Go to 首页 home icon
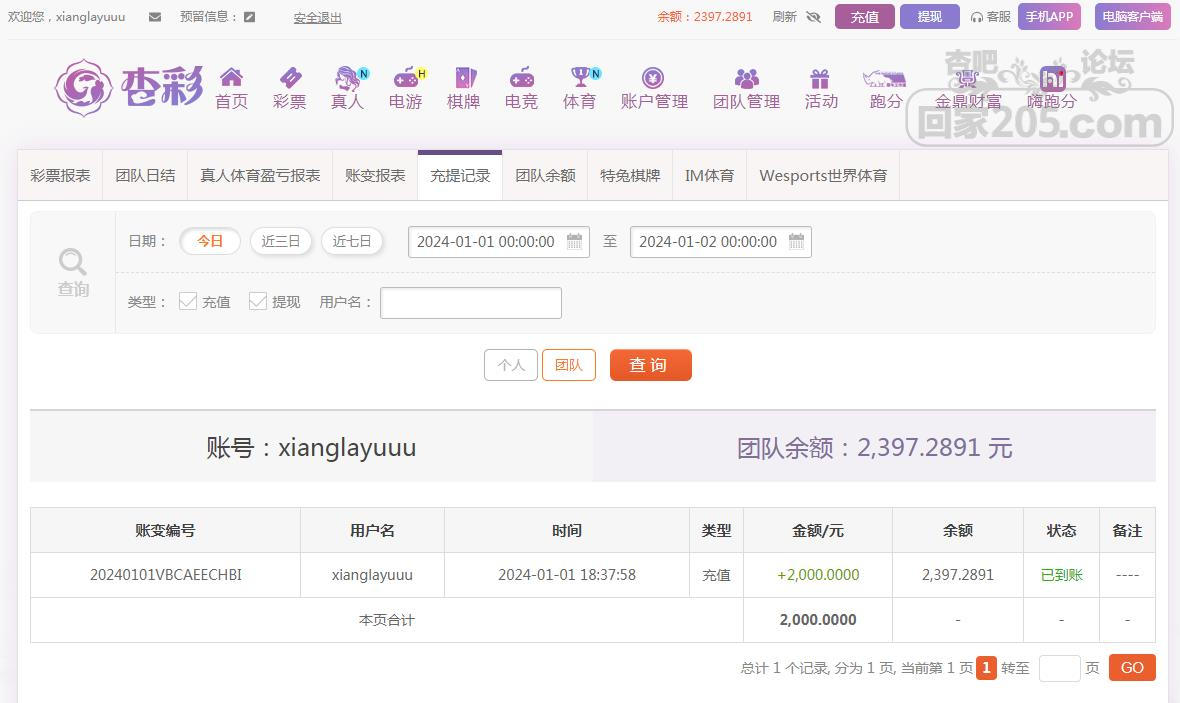The width and height of the screenshot is (1180, 703). 231,77
